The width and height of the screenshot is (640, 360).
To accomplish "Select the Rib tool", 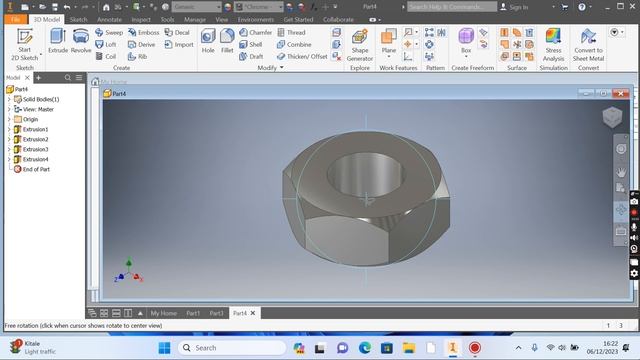I will (138, 56).
